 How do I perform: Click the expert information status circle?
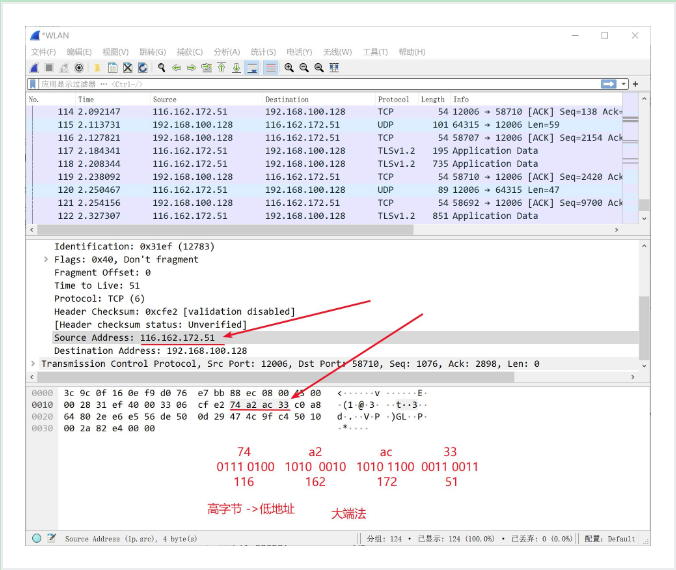point(37,538)
